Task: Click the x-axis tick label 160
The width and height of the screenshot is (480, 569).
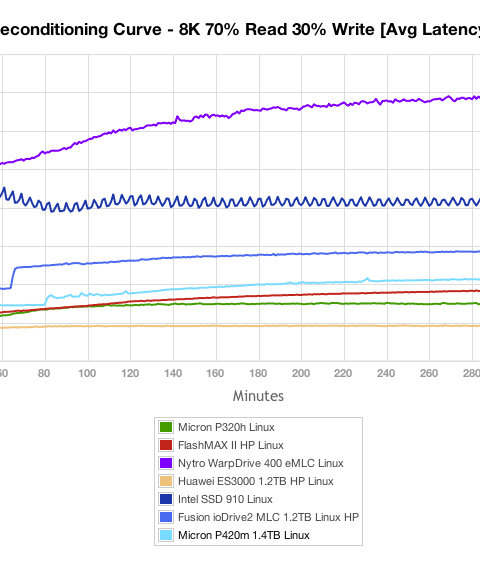Action: point(215,373)
